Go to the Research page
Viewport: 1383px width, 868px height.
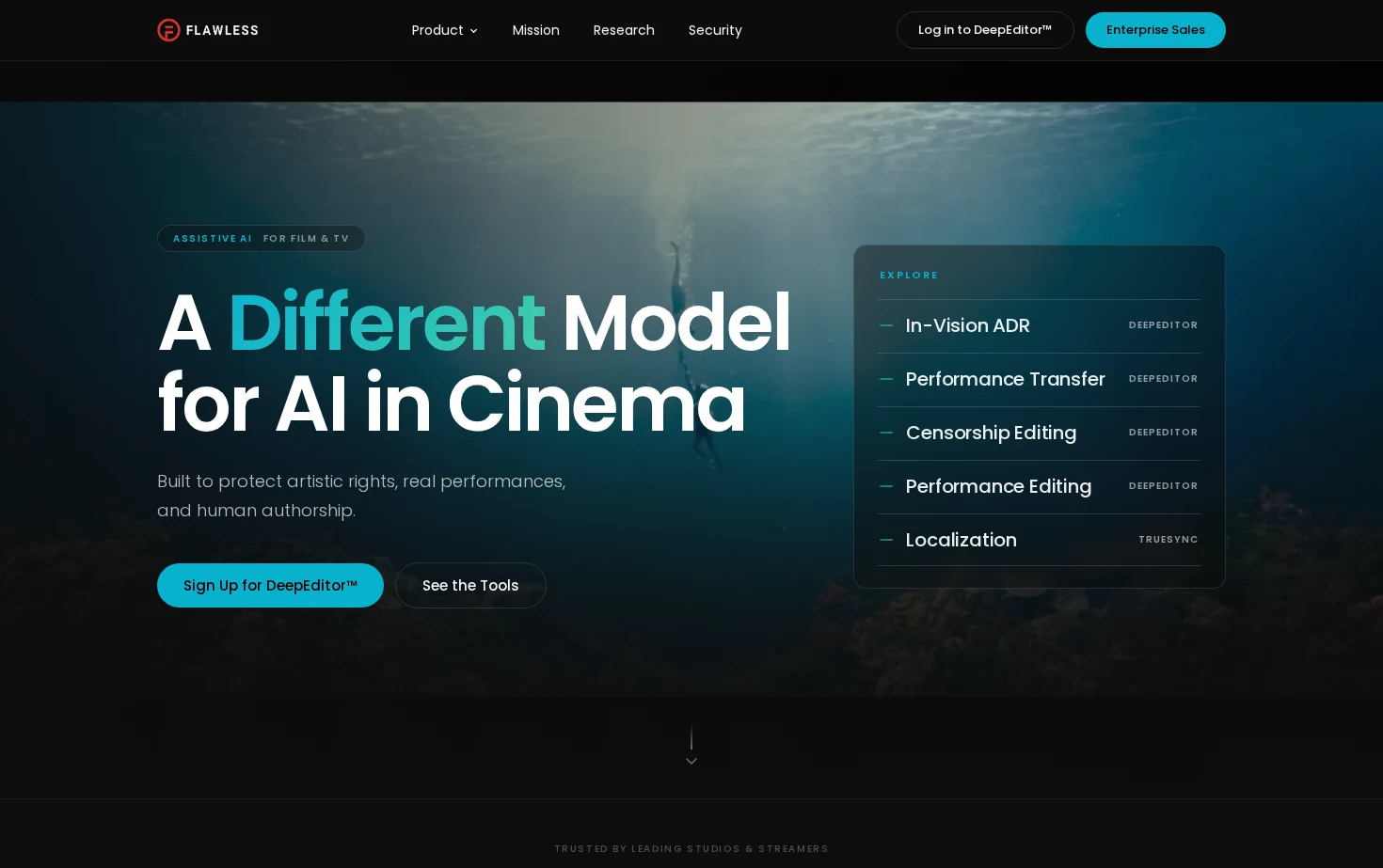coord(624,30)
